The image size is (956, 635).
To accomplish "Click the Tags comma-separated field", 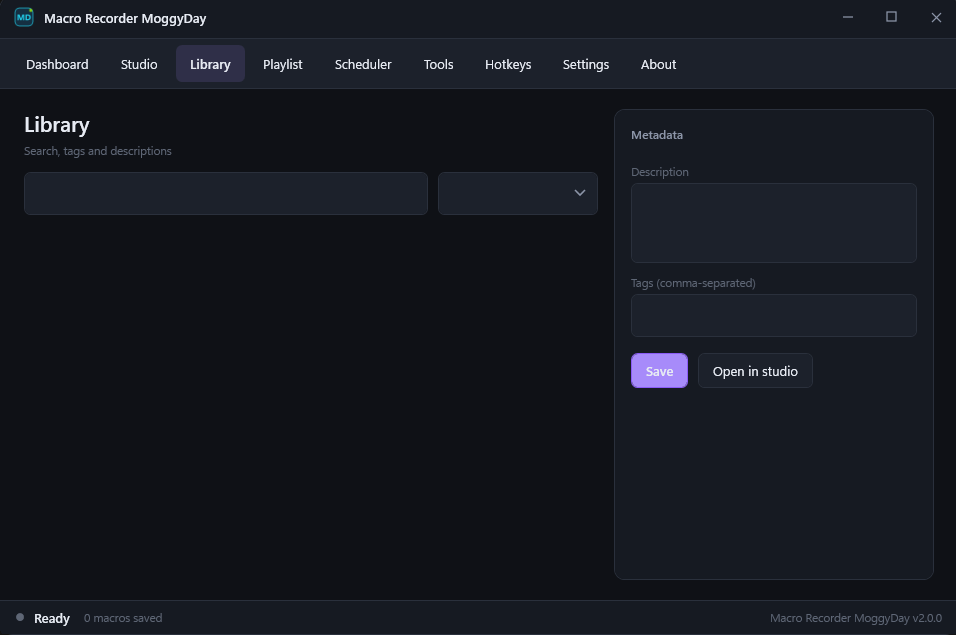I will (x=774, y=316).
